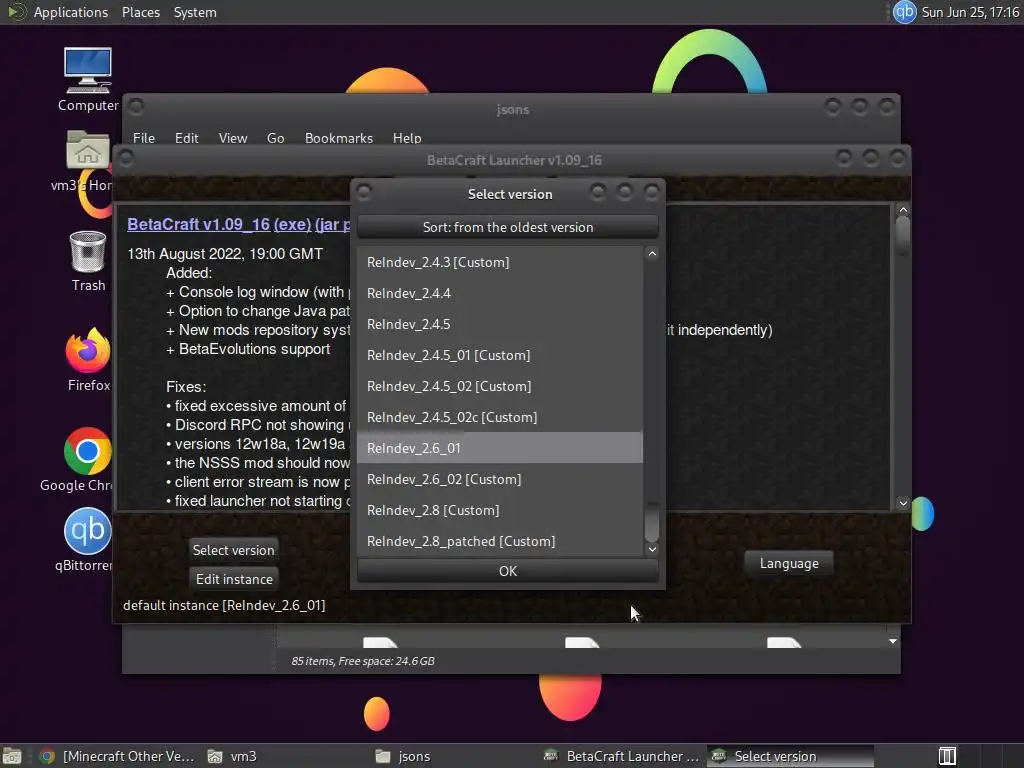Open the System menu
The width and height of the screenshot is (1024, 768).
[x=195, y=12]
